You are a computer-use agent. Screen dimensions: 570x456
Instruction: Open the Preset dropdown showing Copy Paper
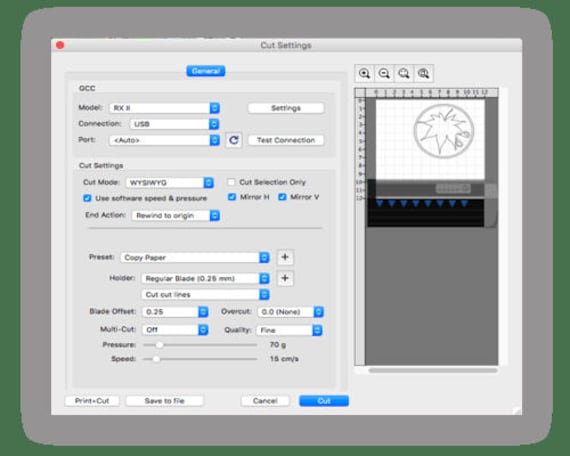(195, 257)
